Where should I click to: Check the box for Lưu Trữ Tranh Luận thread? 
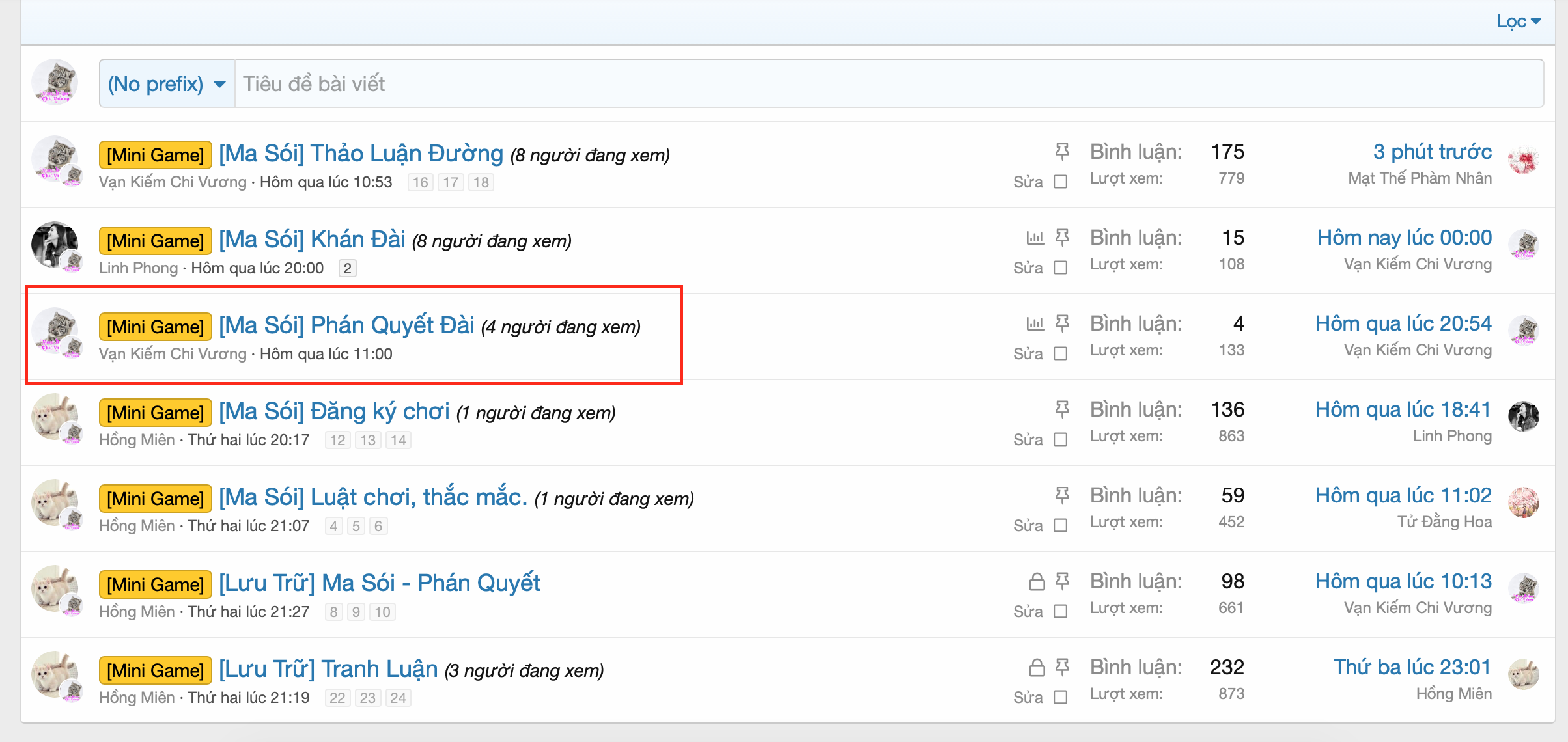click(1061, 697)
